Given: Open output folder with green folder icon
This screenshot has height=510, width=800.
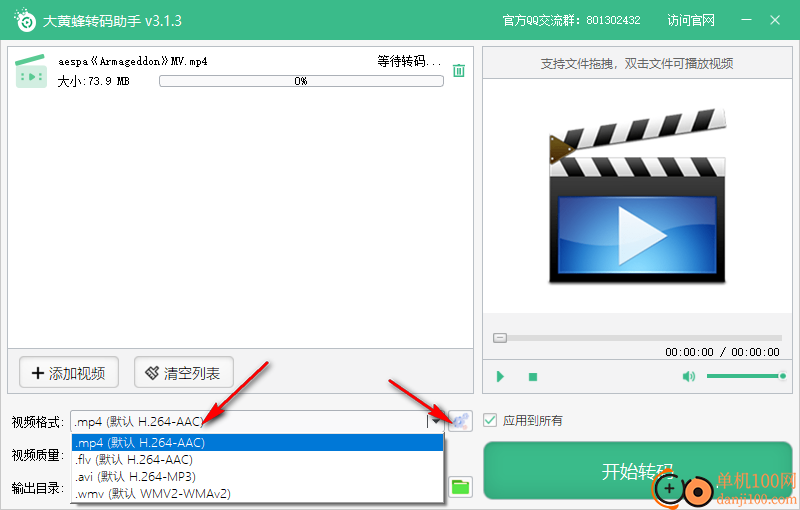Looking at the screenshot, I should click(460, 487).
